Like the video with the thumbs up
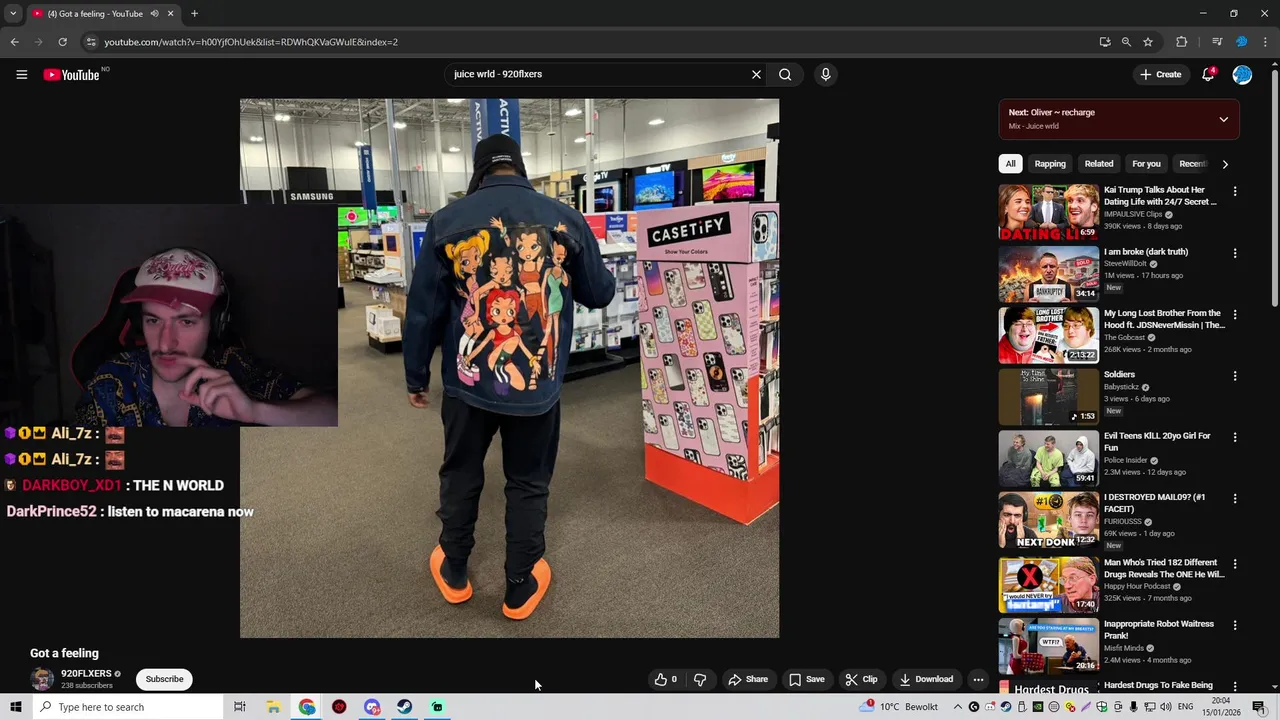Screen dimensions: 1280x720 click(666, 679)
